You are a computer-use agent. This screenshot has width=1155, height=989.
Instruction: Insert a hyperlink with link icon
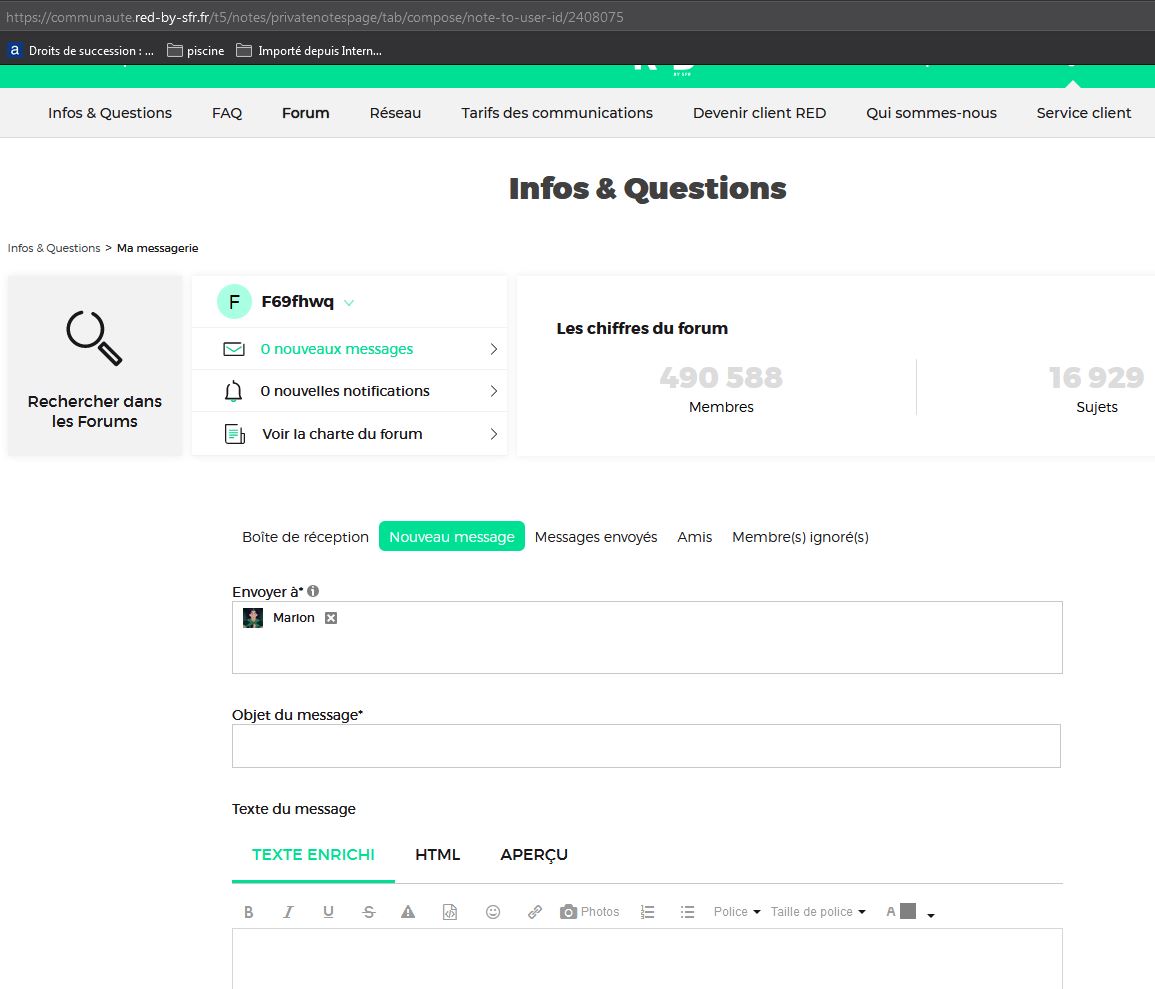pos(535,912)
